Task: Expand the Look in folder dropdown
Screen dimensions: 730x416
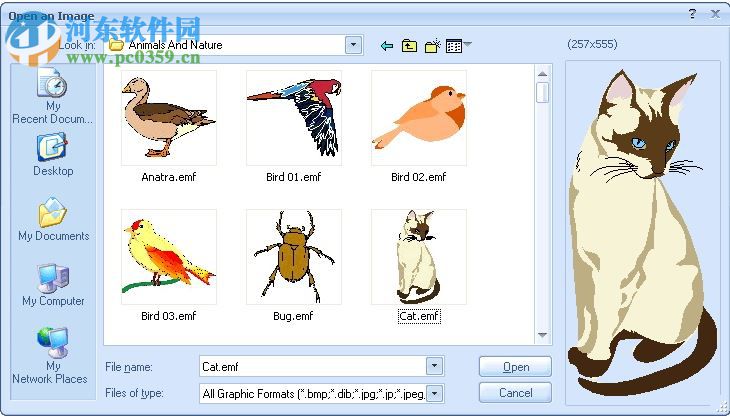Action: tap(353, 45)
